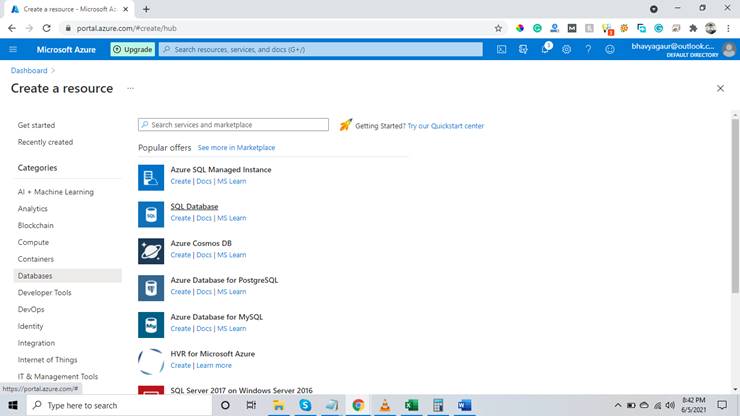Select the AI + Machine Learning category

[x=56, y=192]
